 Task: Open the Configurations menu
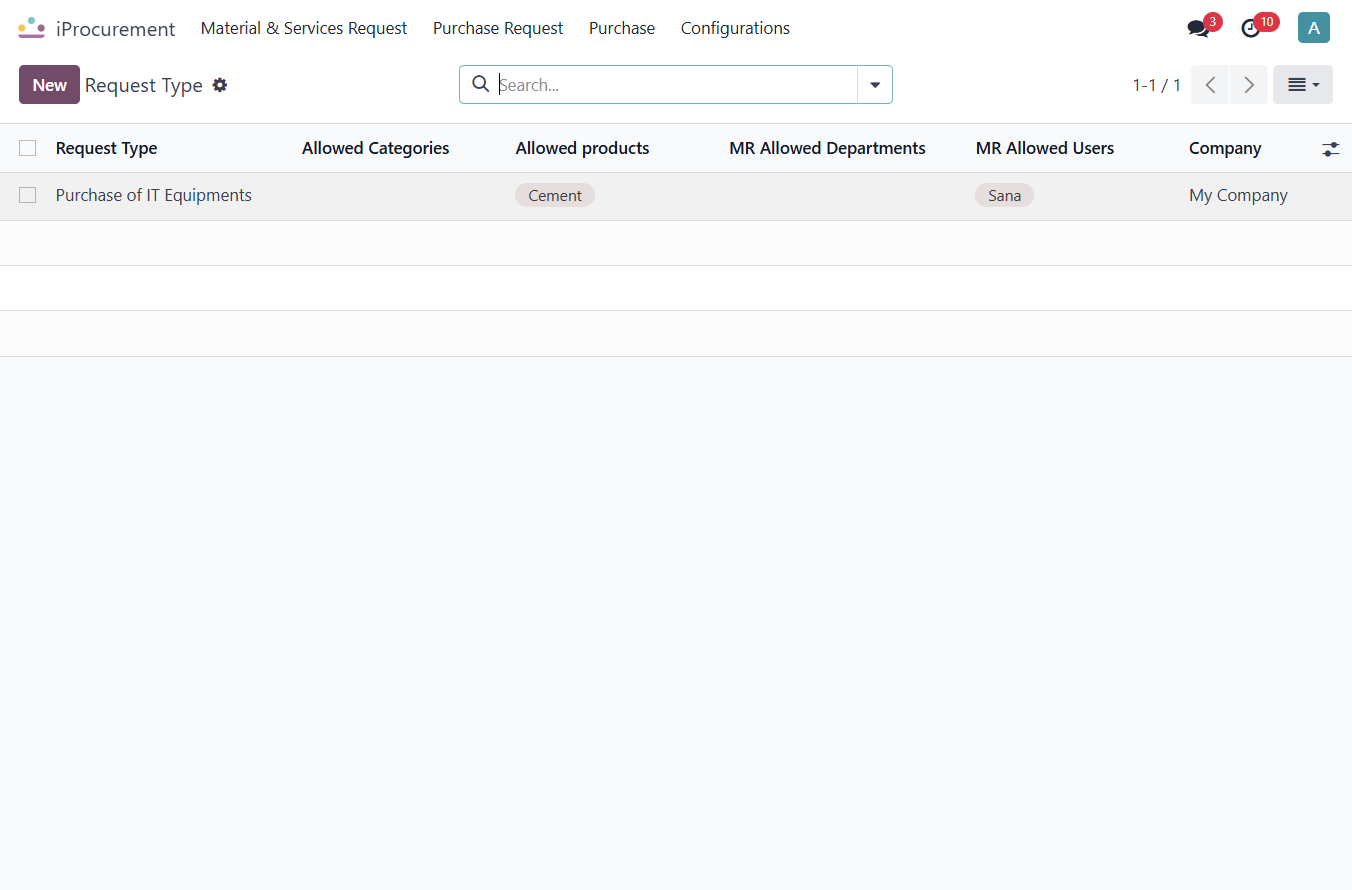pyautogui.click(x=735, y=28)
